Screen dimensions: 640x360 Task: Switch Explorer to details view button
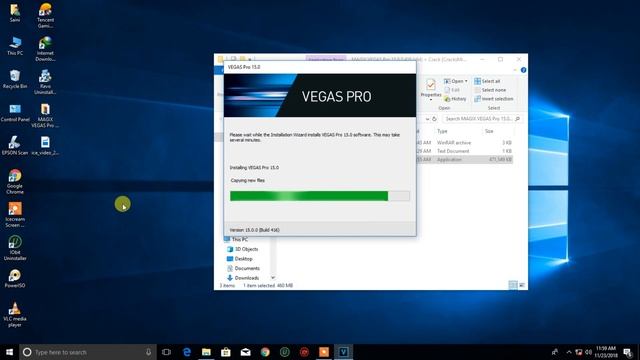[x=513, y=285]
